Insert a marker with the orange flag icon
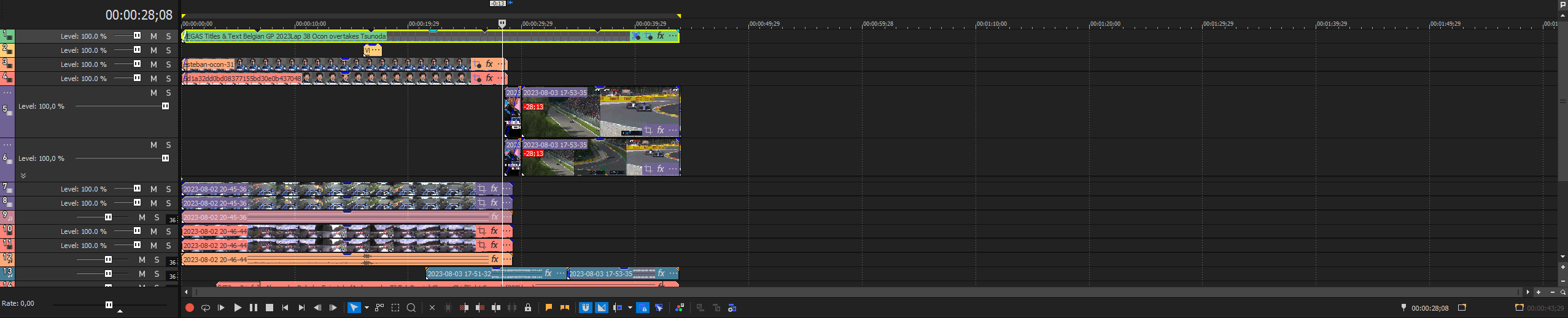The width and height of the screenshot is (1568, 318). coord(549,308)
